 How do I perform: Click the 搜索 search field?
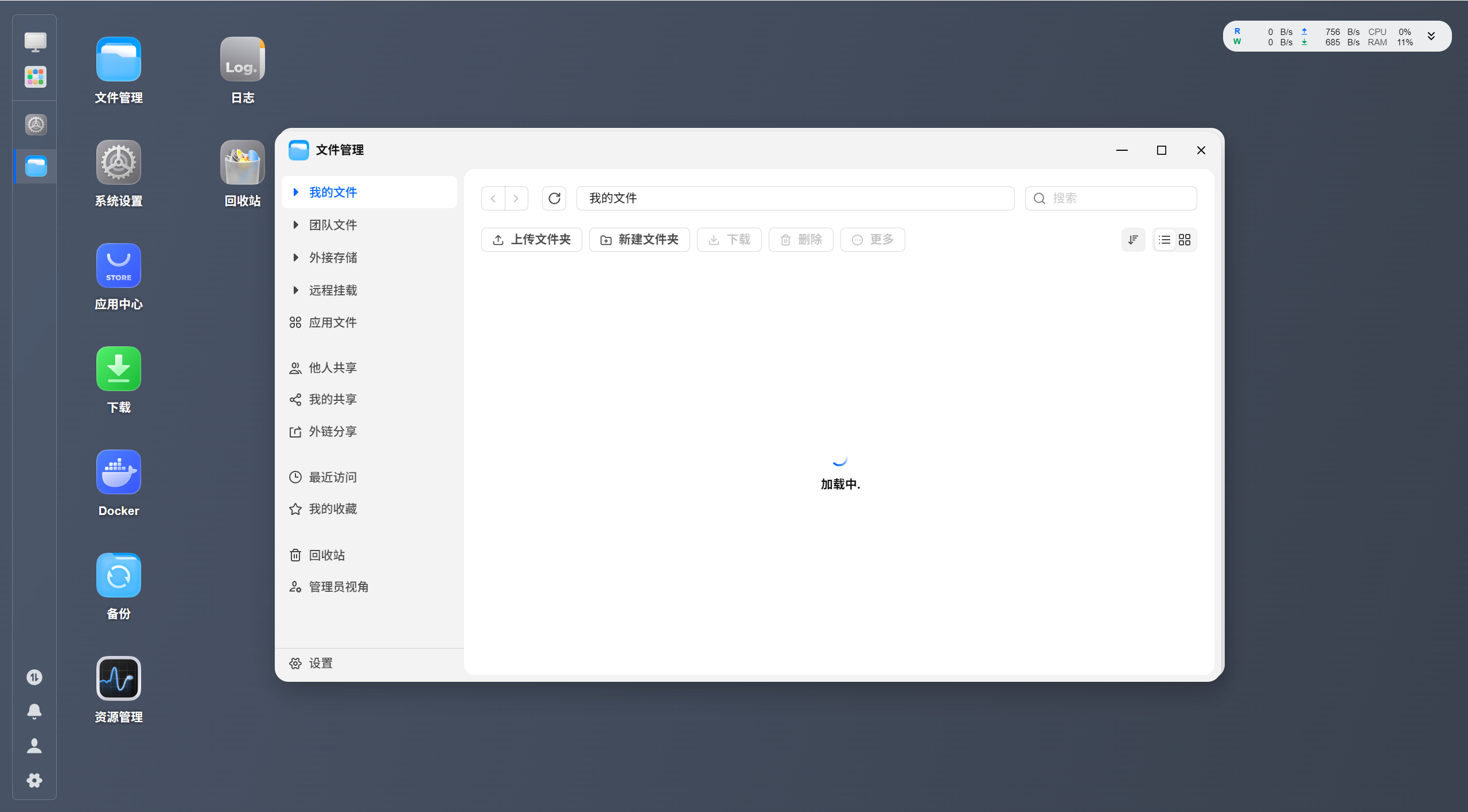[x=1111, y=198]
